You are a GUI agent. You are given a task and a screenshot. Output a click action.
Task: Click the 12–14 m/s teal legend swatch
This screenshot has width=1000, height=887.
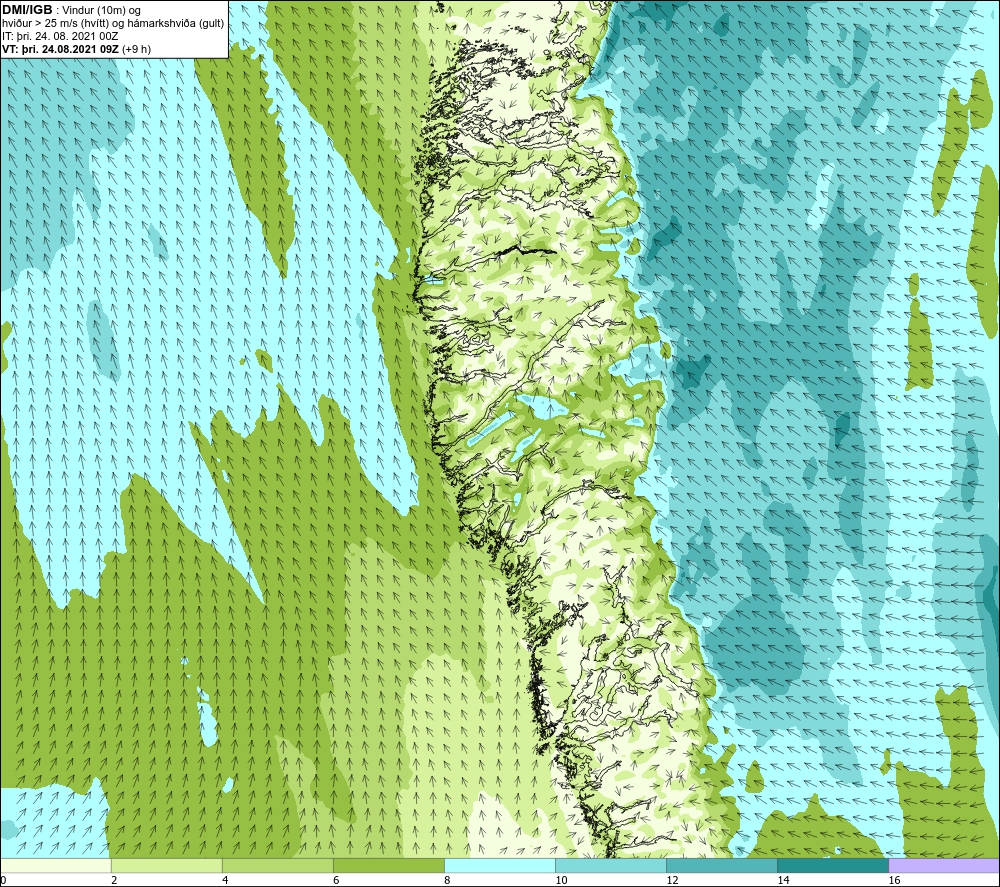click(722, 865)
